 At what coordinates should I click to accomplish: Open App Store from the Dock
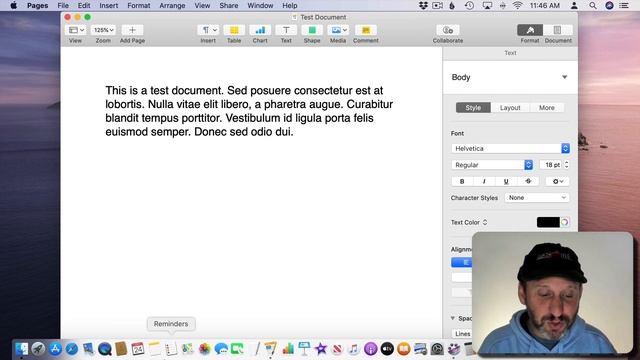[x=55, y=349]
